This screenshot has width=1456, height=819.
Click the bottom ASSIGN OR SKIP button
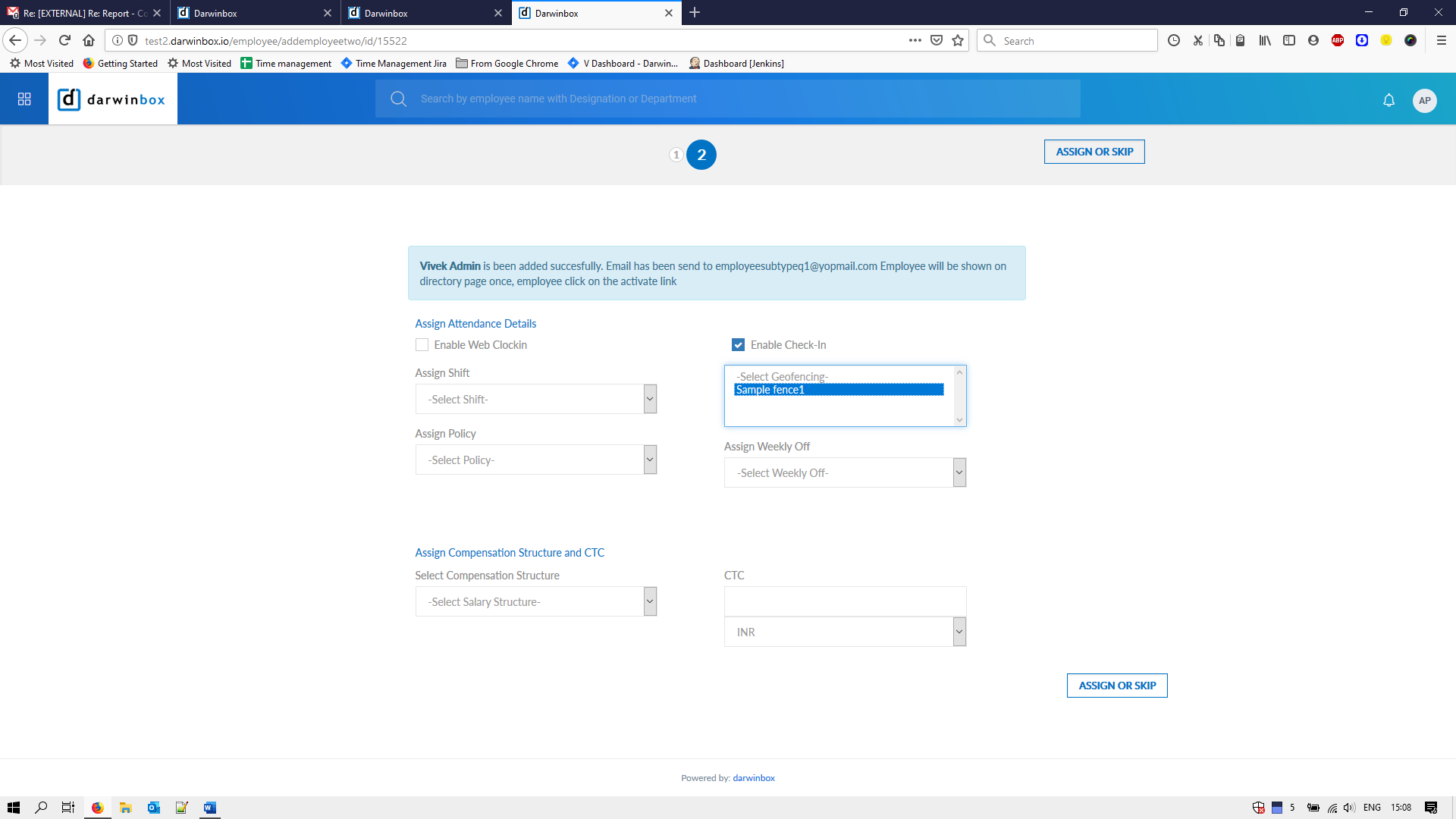point(1116,686)
